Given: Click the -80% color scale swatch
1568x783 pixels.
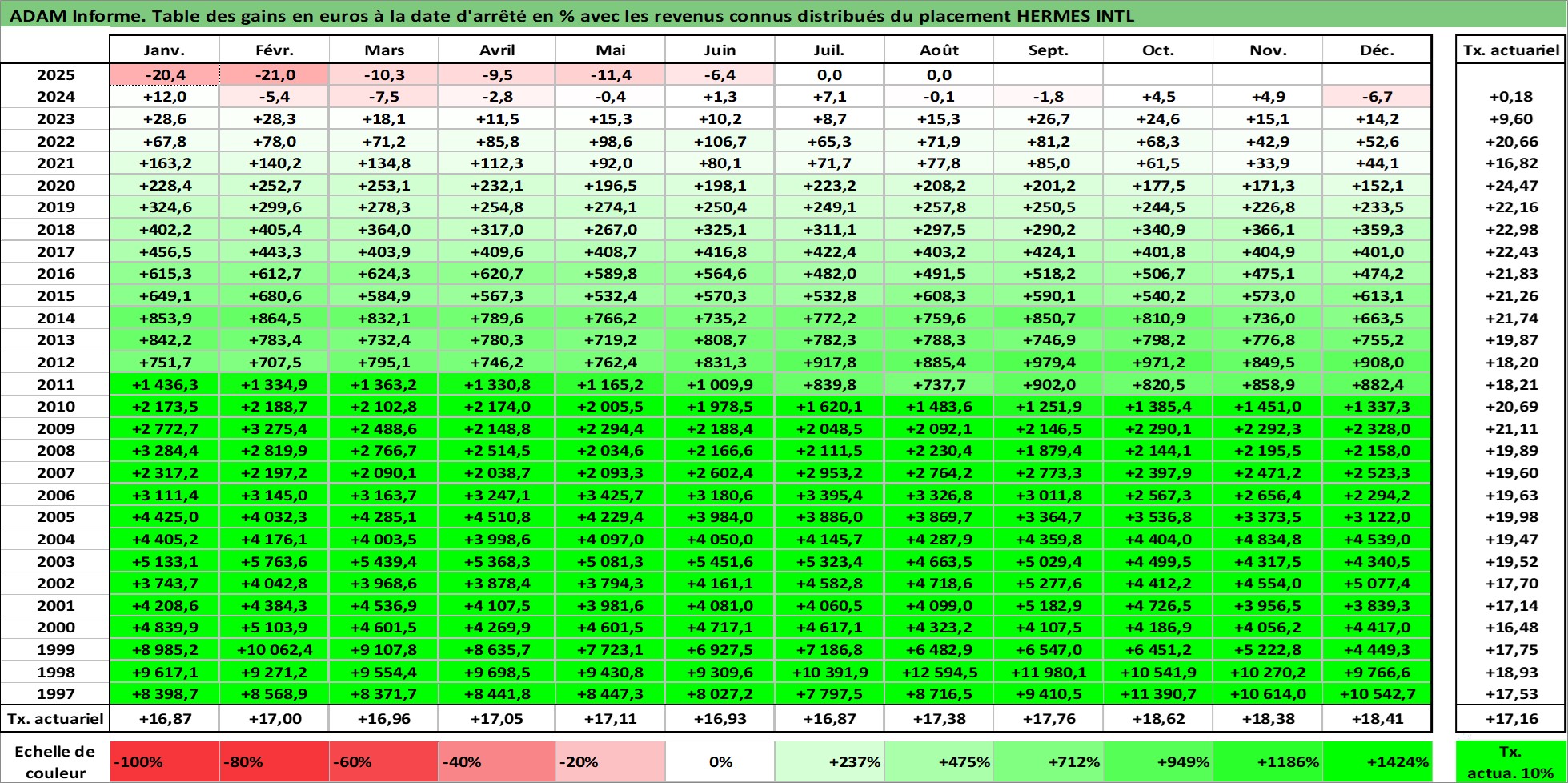Looking at the screenshot, I should [x=275, y=762].
